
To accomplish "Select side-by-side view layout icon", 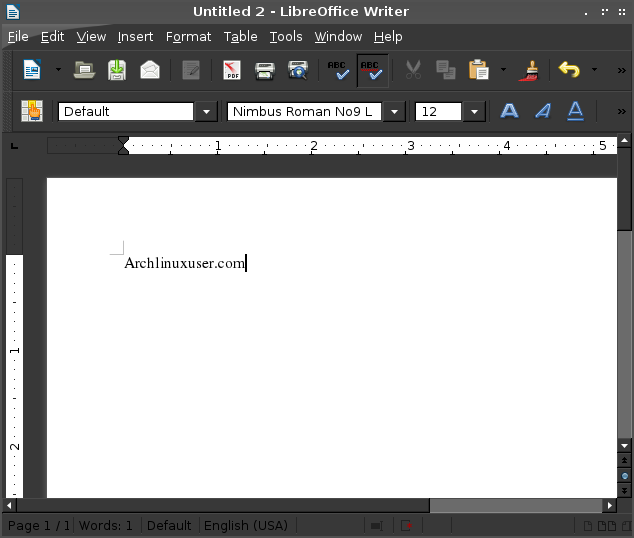I will tap(607, 526).
